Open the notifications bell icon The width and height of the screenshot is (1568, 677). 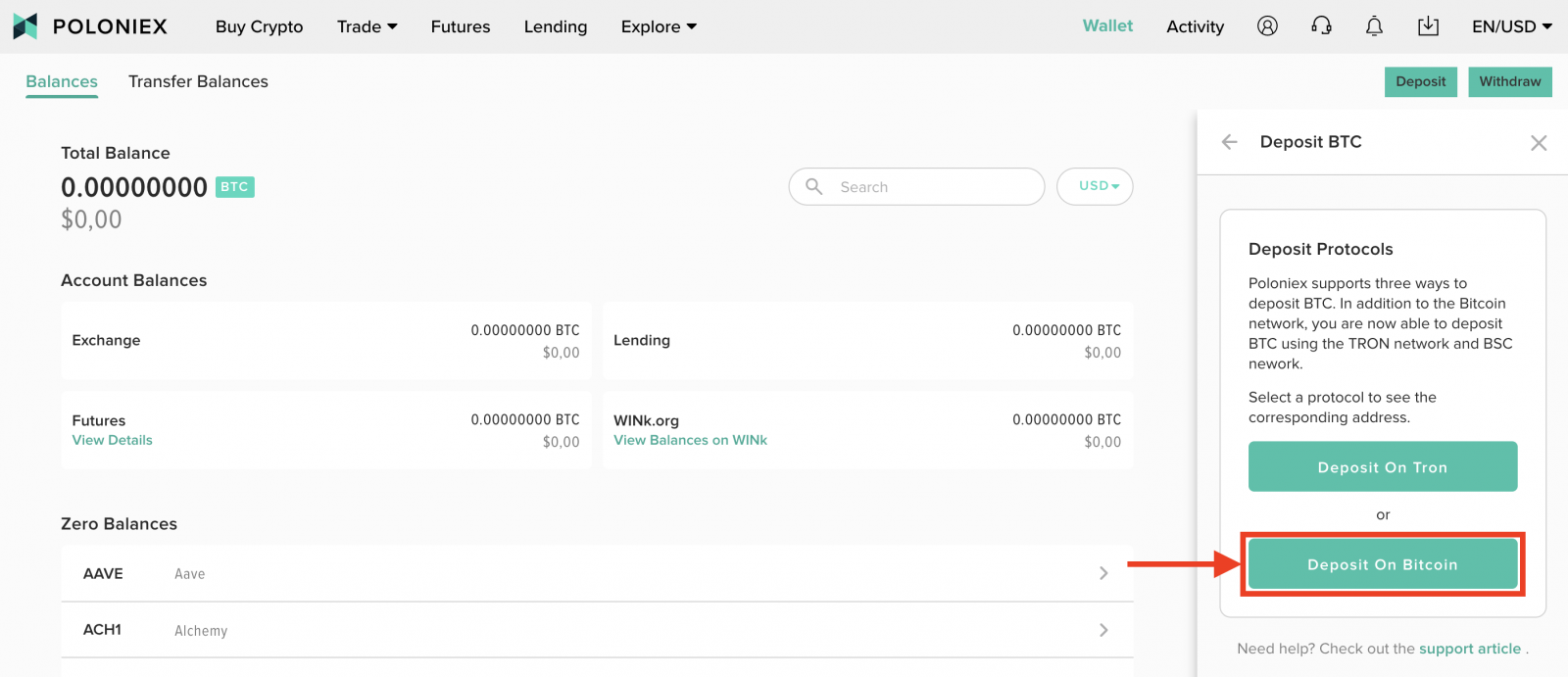[1374, 26]
